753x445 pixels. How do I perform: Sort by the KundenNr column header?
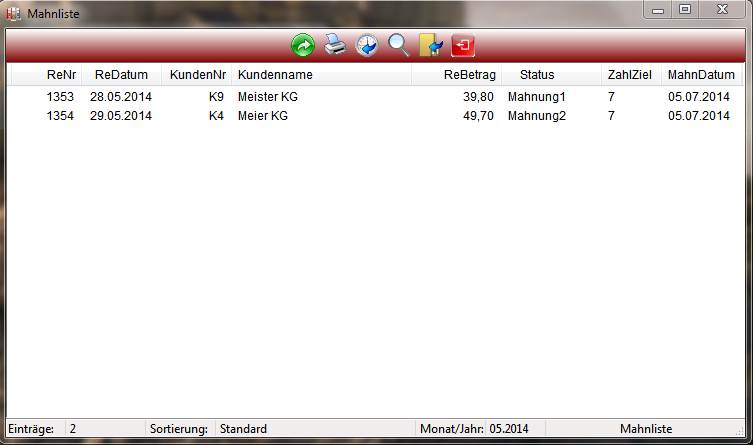[197, 75]
